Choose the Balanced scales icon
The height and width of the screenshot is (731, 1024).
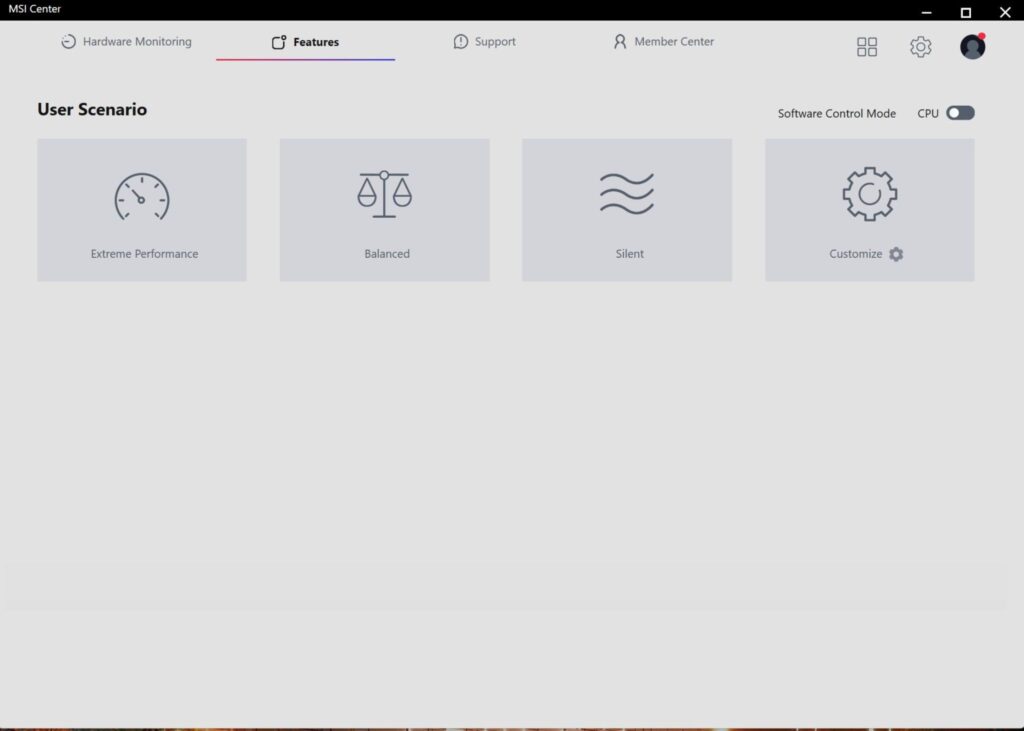[x=385, y=194]
